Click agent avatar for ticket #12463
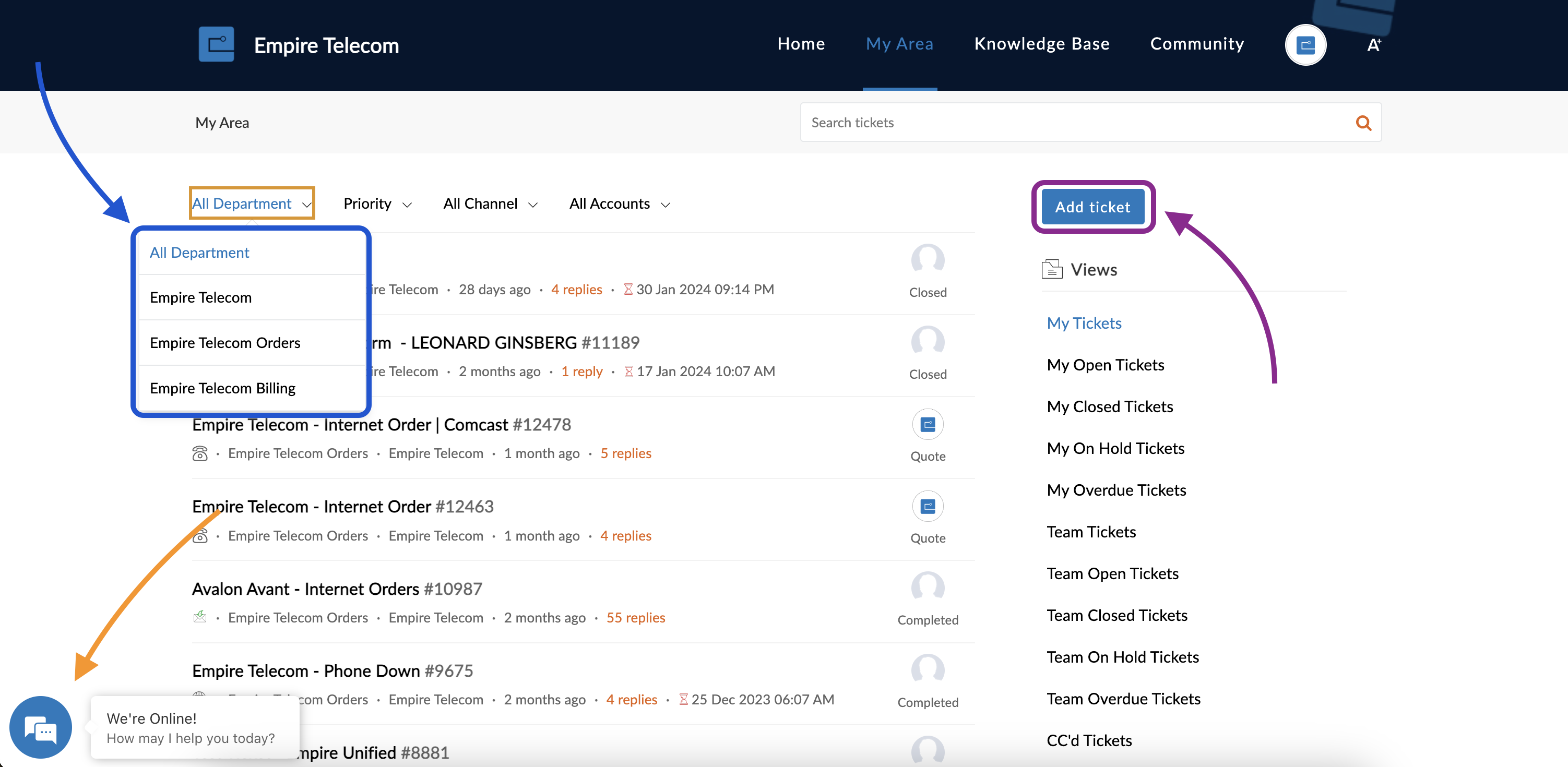 pyautogui.click(x=928, y=506)
